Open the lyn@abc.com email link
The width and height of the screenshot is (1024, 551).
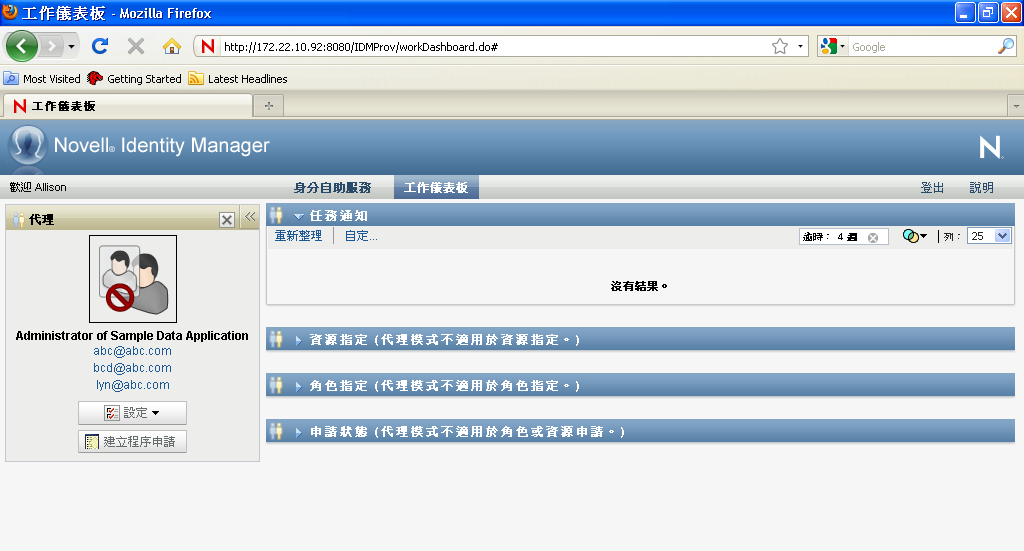(x=133, y=385)
